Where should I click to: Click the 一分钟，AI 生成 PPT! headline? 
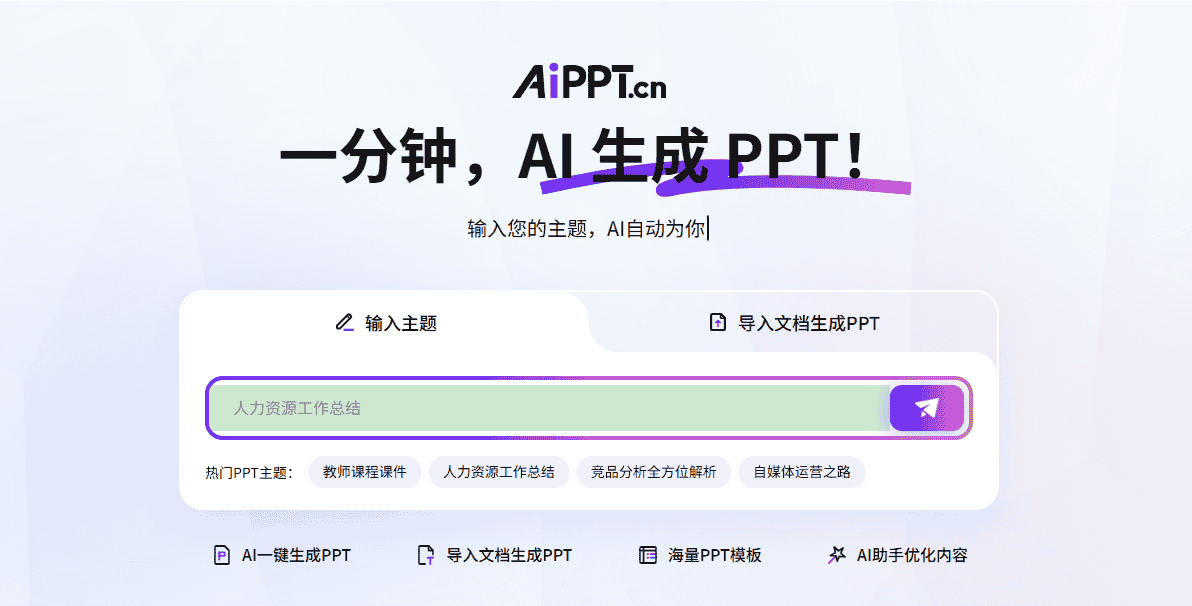click(572, 159)
